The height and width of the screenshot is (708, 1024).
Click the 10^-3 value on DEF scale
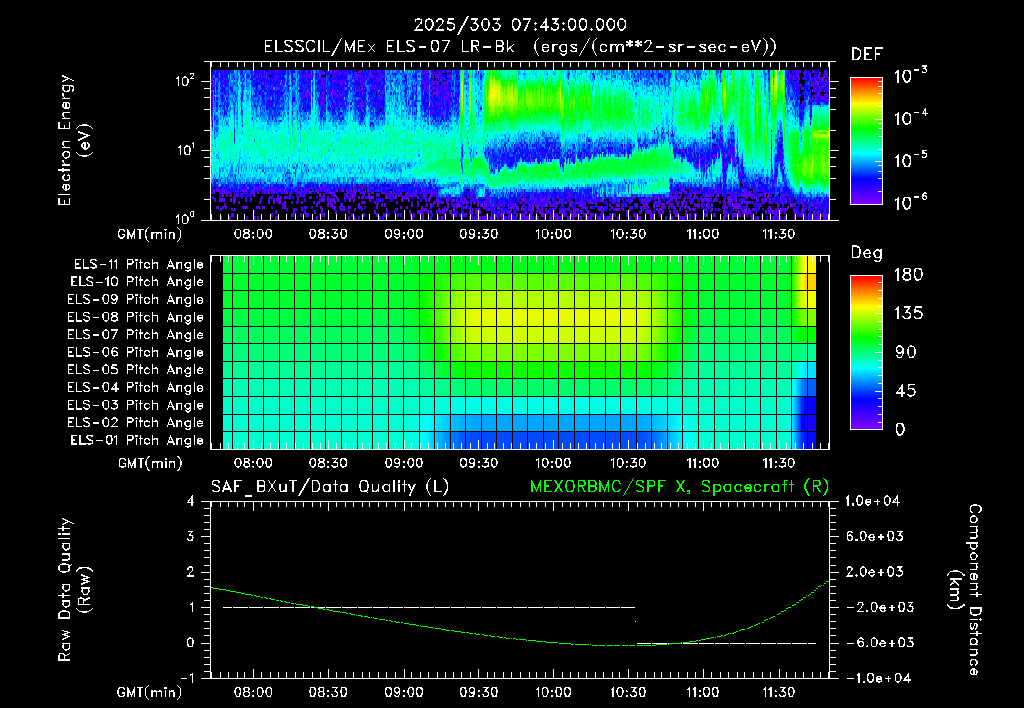tap(911, 76)
